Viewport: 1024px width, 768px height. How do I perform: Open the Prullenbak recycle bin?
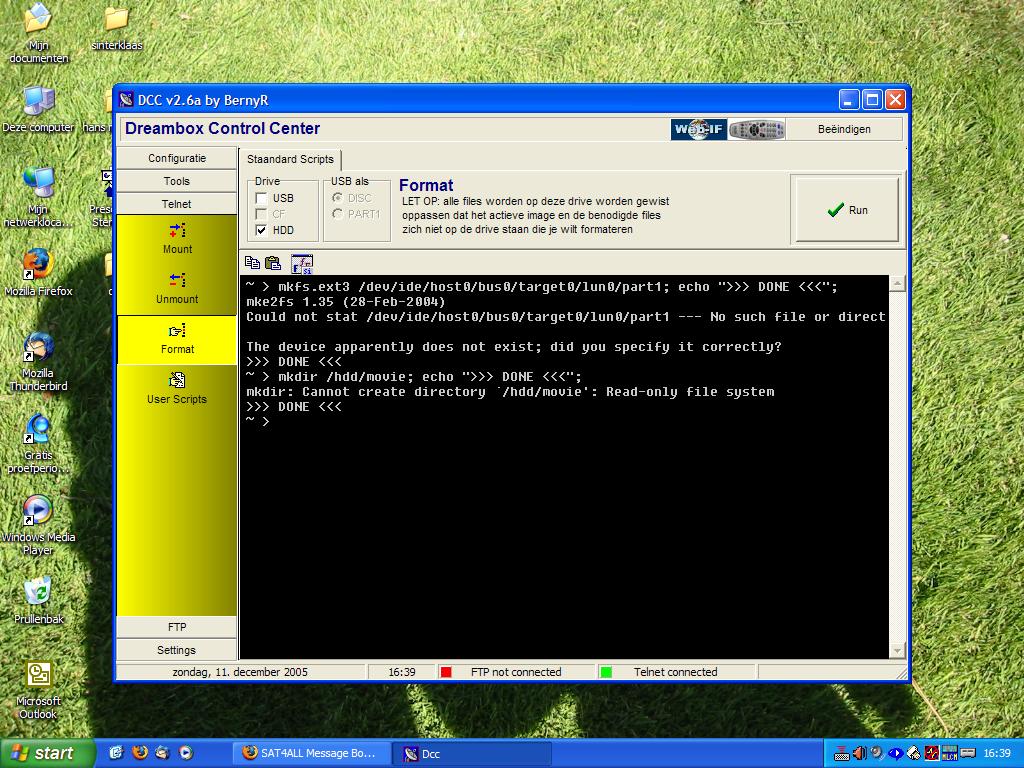38,600
